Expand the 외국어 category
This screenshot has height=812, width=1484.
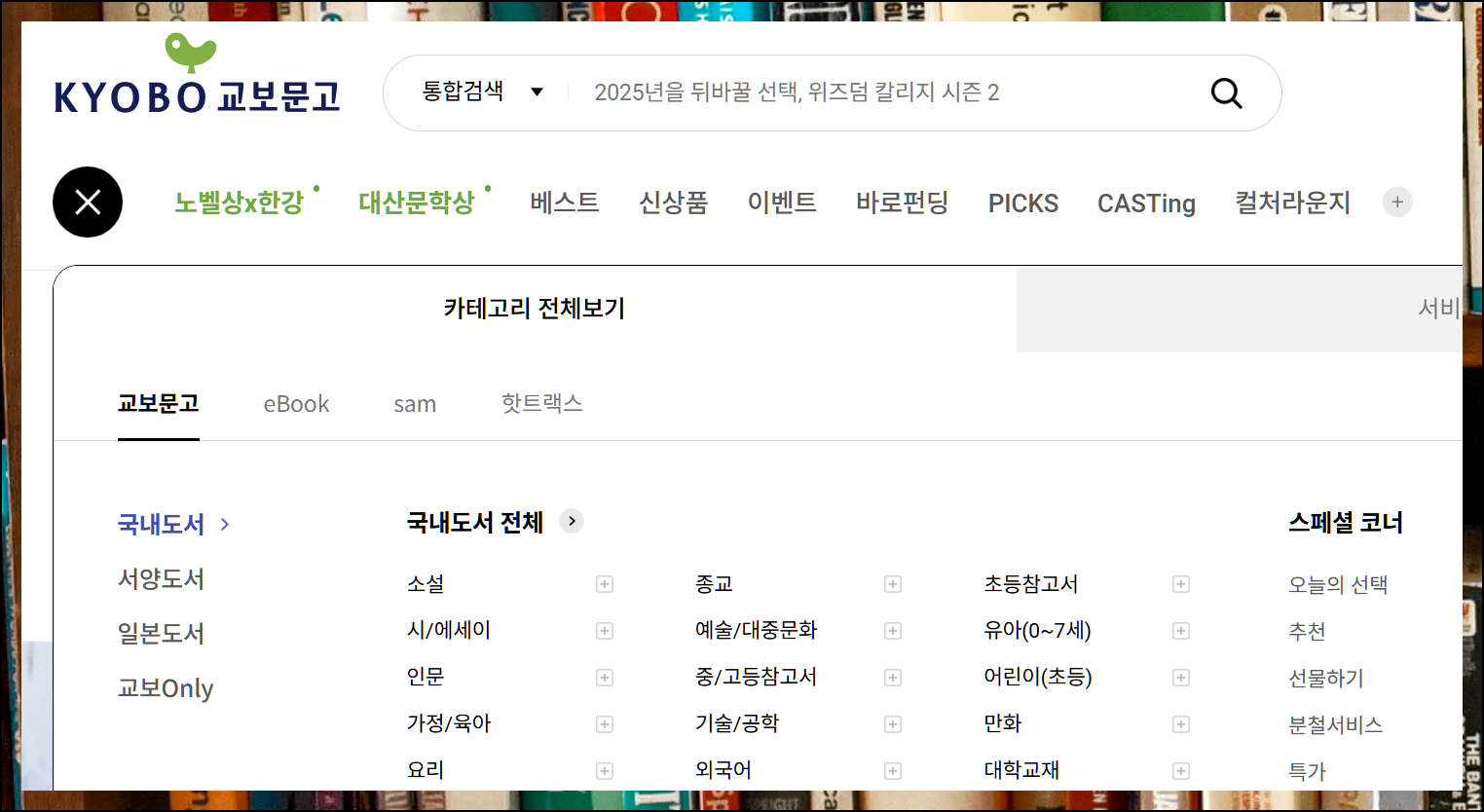(893, 771)
